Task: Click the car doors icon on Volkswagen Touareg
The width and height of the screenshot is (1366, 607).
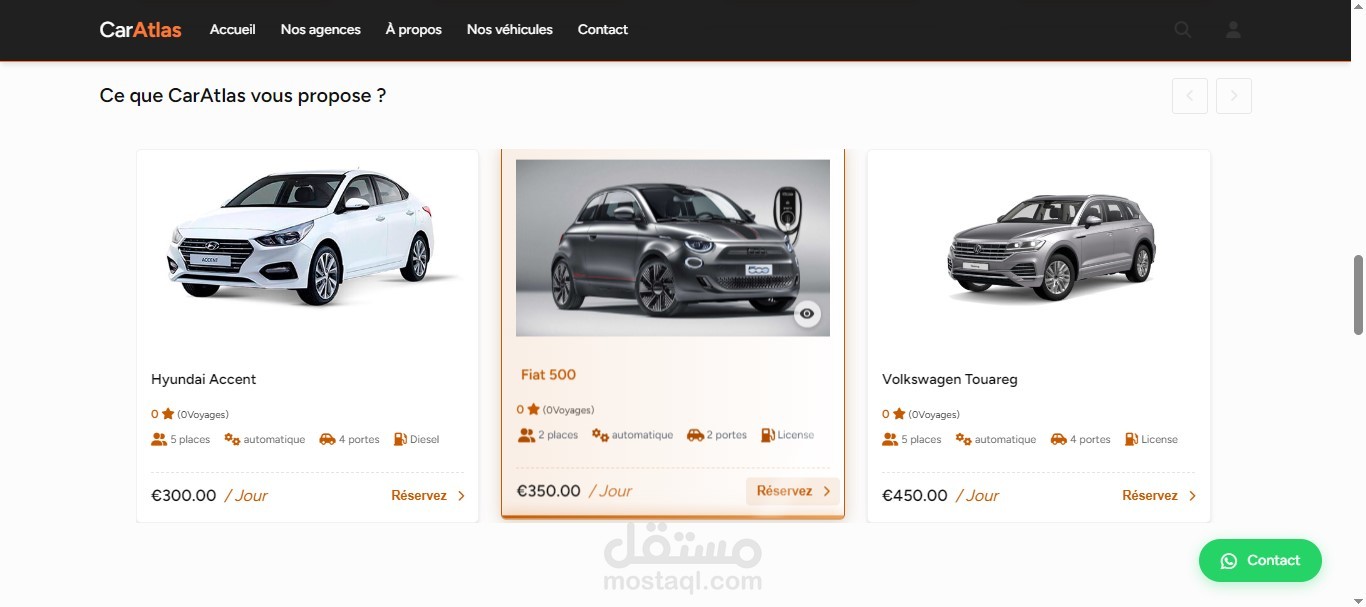Action: (1058, 439)
